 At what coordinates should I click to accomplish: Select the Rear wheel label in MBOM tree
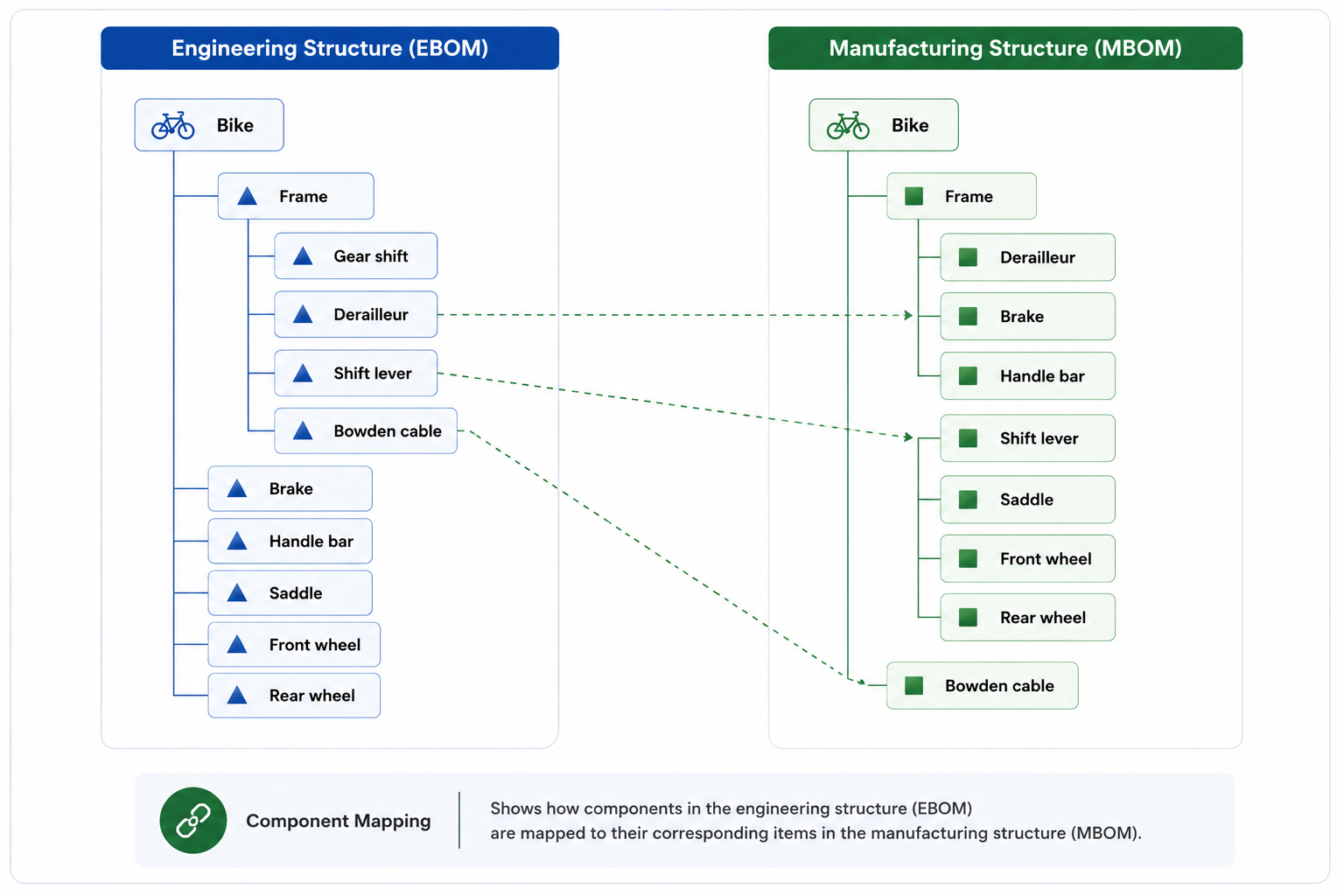click(1043, 617)
